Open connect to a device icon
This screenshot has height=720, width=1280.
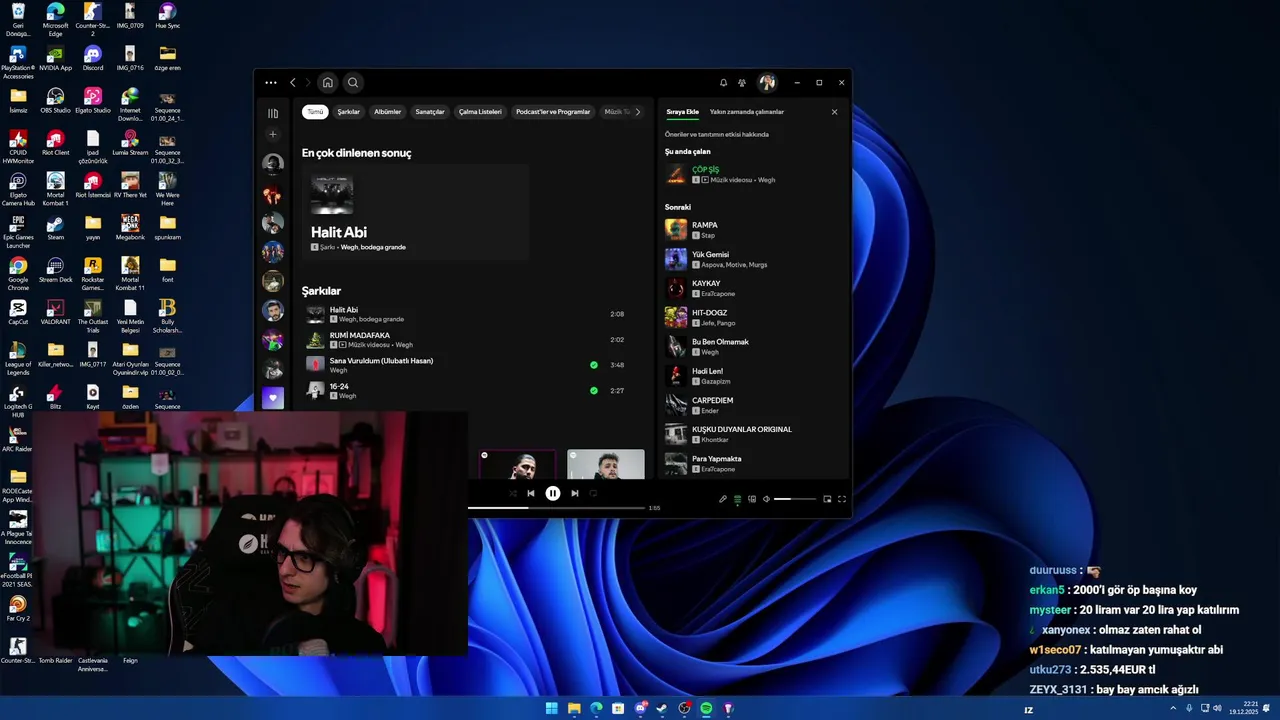752,499
